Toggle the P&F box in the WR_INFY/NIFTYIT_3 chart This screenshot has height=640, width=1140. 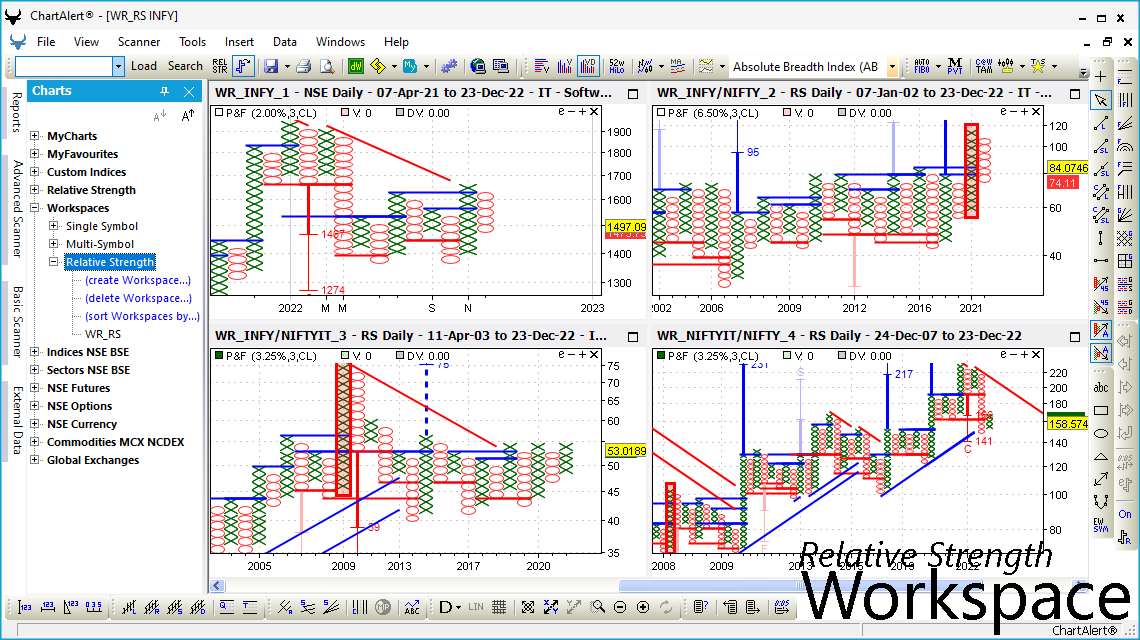click(219, 356)
